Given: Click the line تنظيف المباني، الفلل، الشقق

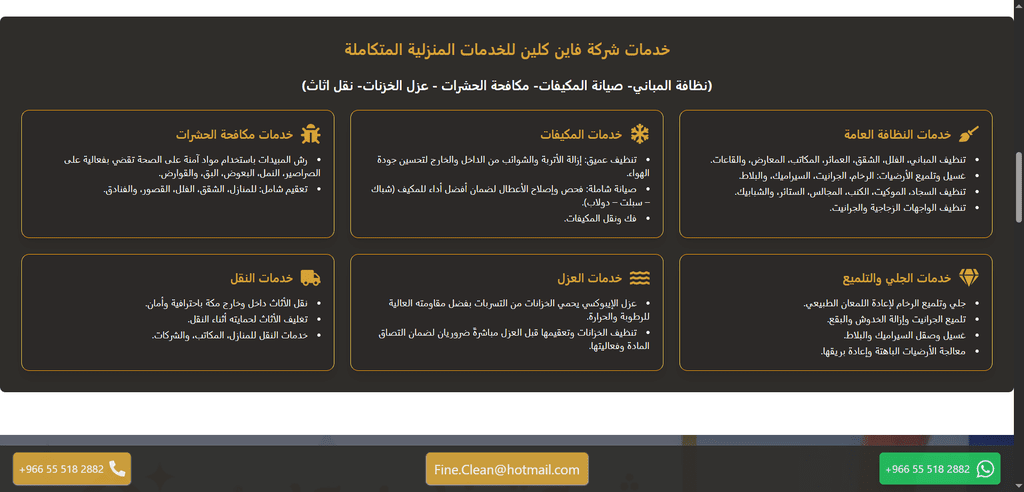Looking at the screenshot, I should (838, 160).
